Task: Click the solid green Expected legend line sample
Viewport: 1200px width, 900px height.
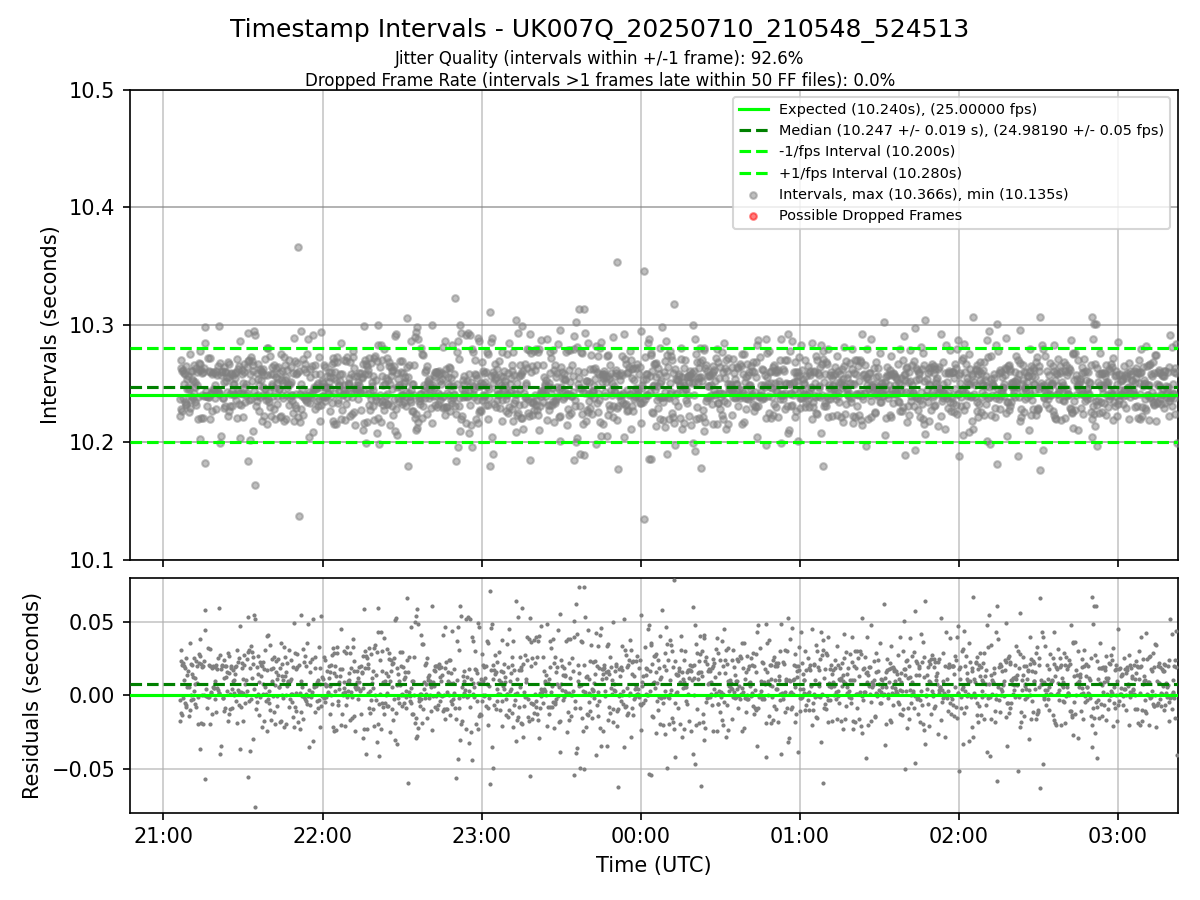Action: (x=754, y=109)
